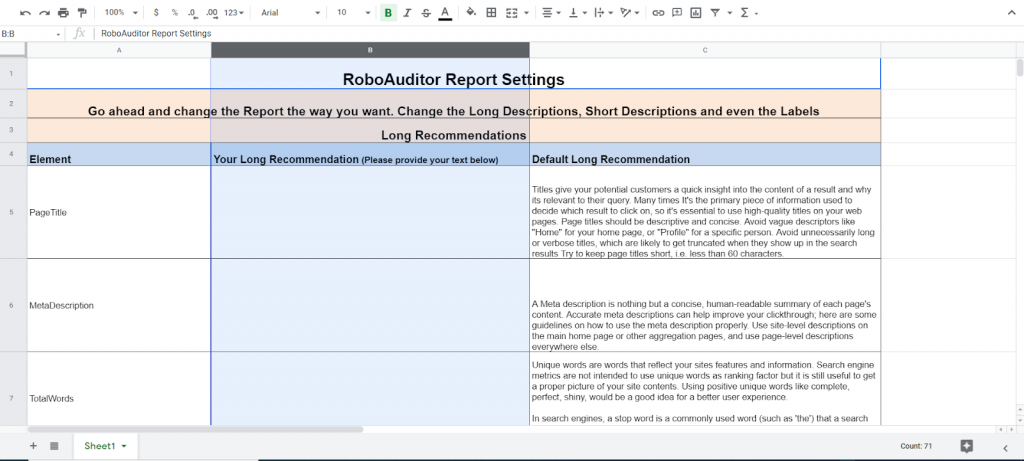Click the Count: 71 summary
Image resolution: width=1024 pixels, height=461 pixels.
[x=915, y=446]
